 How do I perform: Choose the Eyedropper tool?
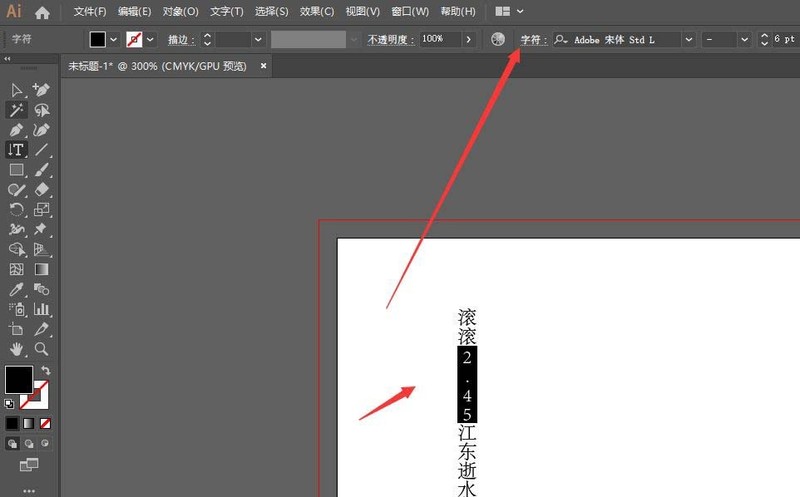point(16,289)
